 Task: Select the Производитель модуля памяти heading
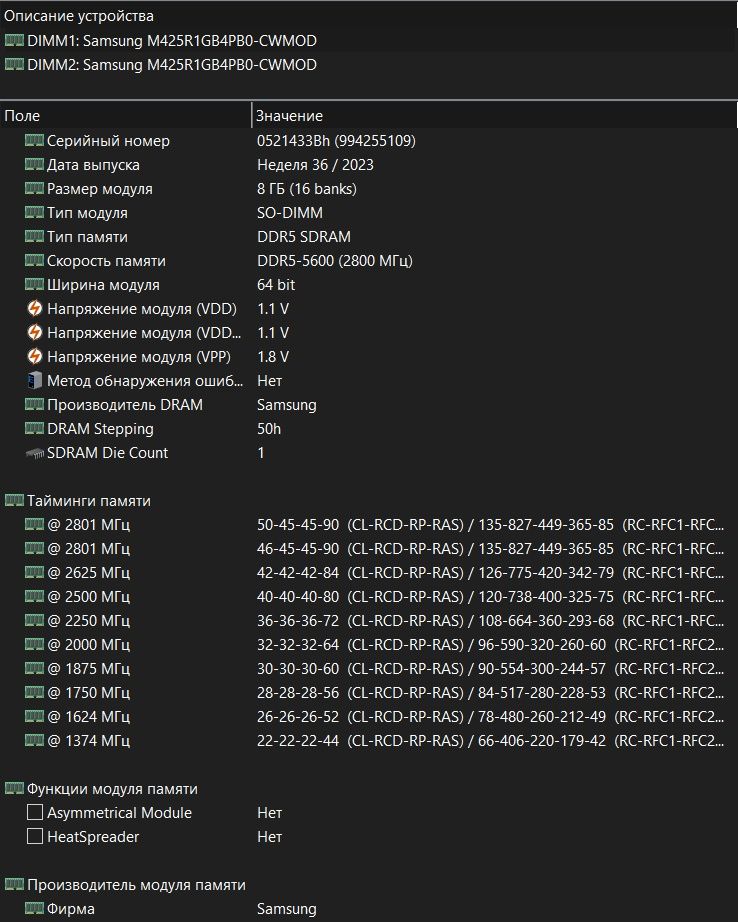click(x=136, y=885)
